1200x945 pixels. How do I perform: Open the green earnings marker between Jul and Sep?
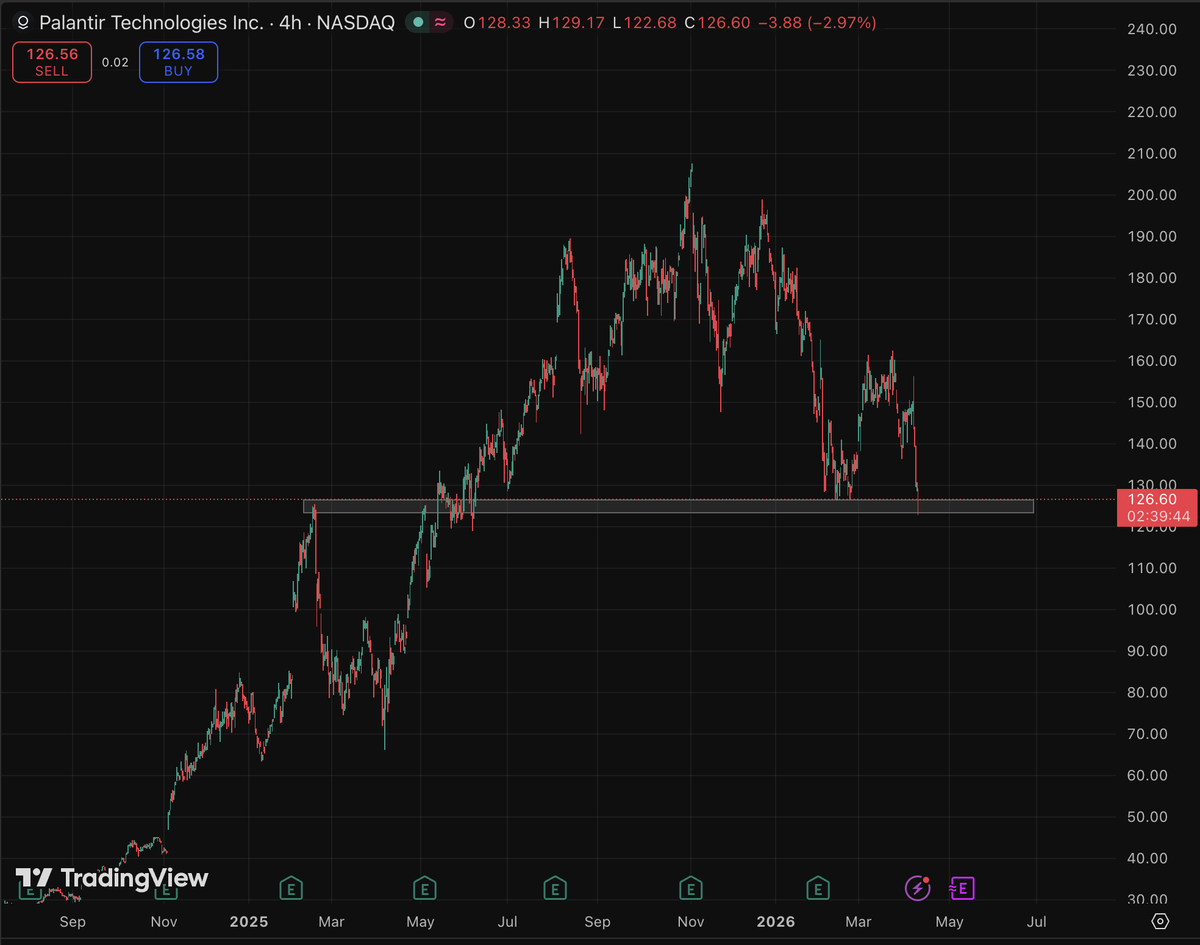pyautogui.click(x=555, y=887)
